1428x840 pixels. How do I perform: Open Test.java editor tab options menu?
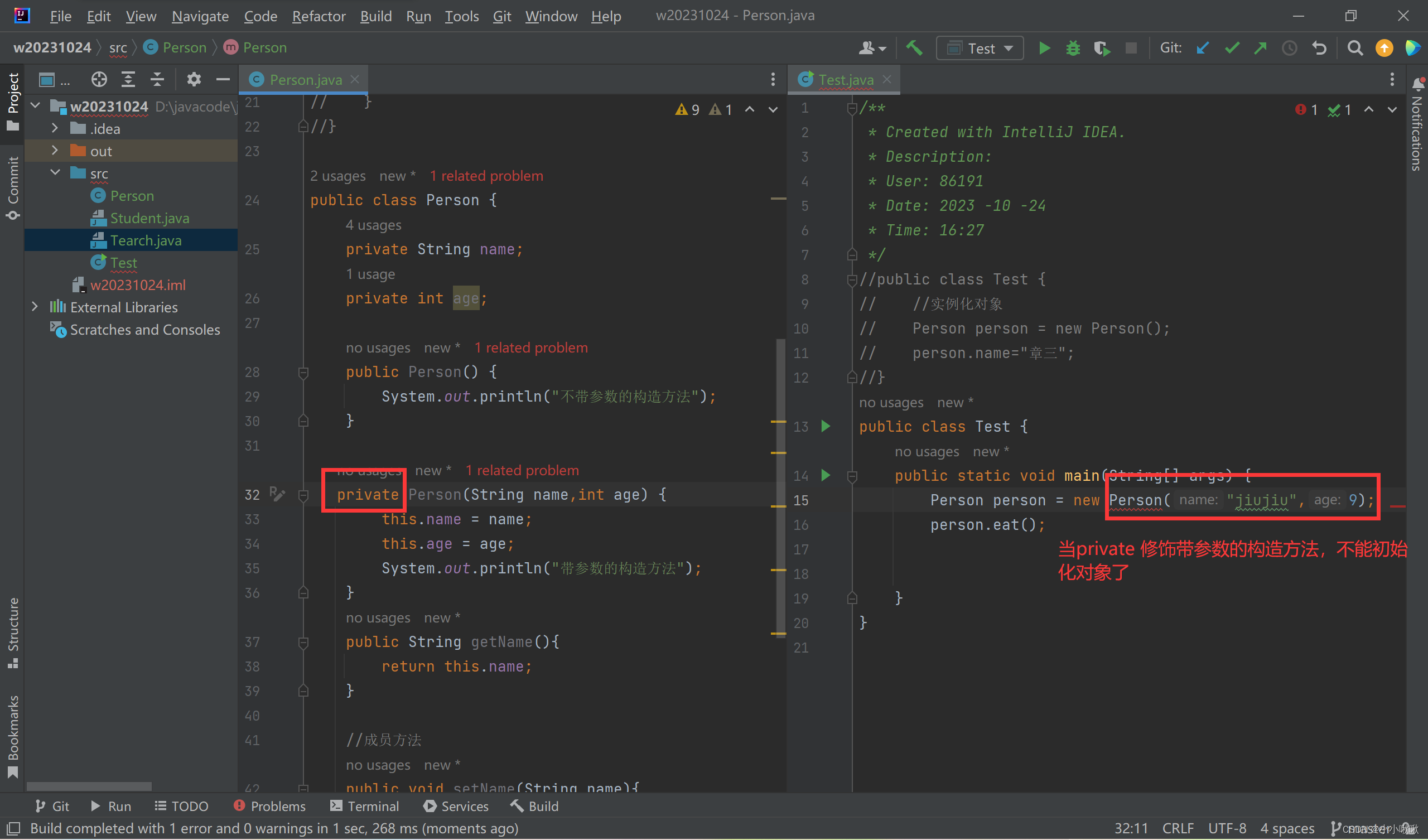click(1392, 79)
